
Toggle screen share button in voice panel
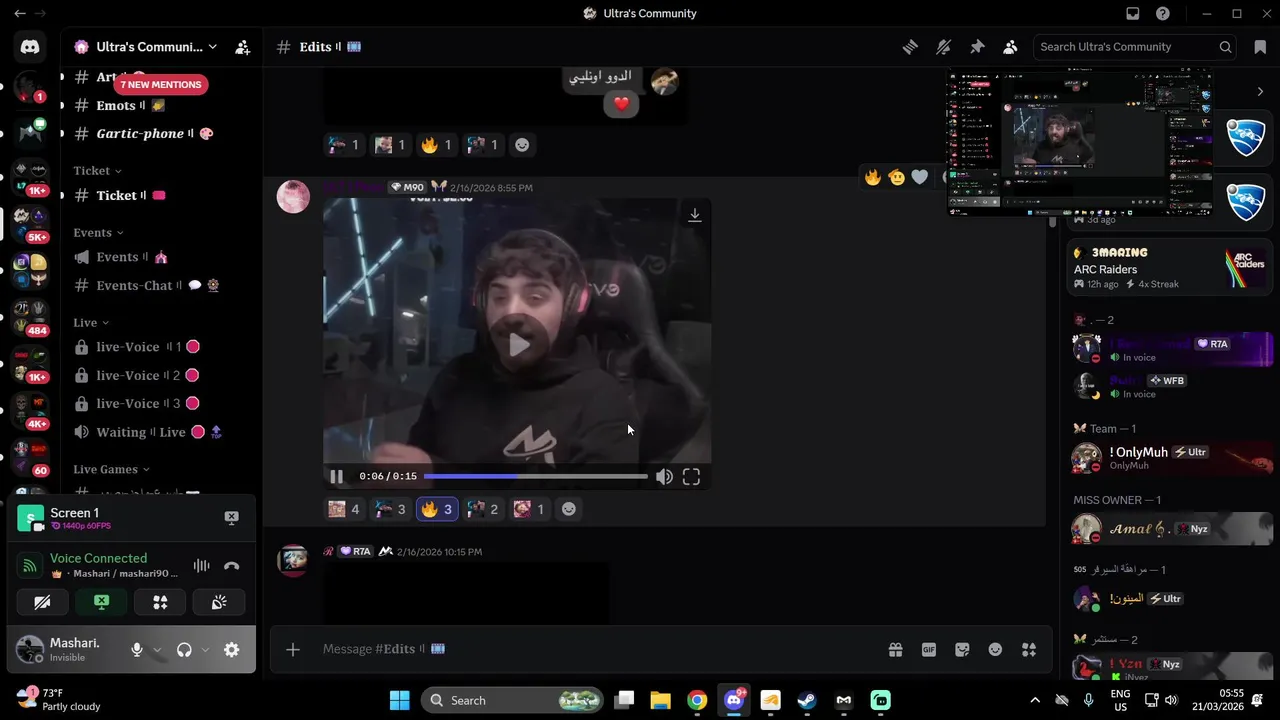pyautogui.click(x=101, y=602)
